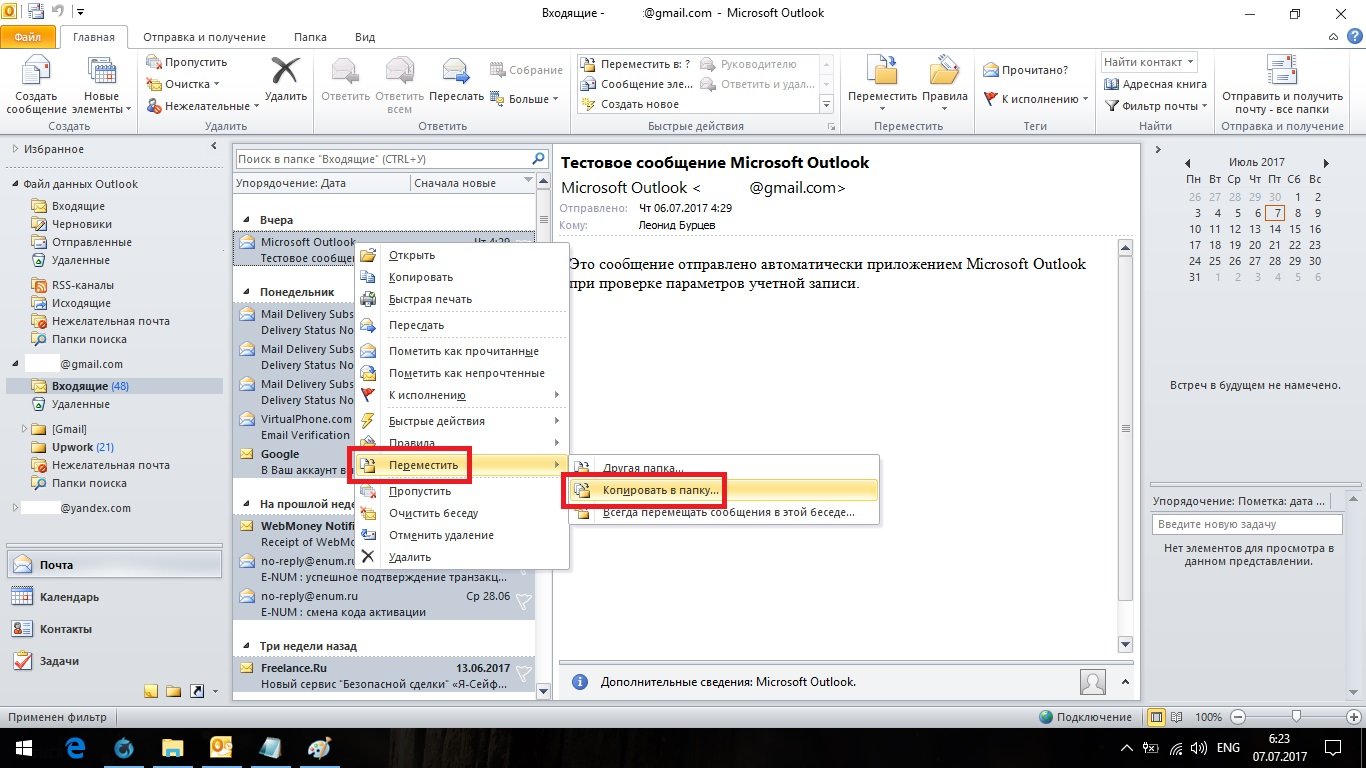Click the Paint taskbar icon
Viewport: 1366px width, 768px height.
click(x=318, y=748)
